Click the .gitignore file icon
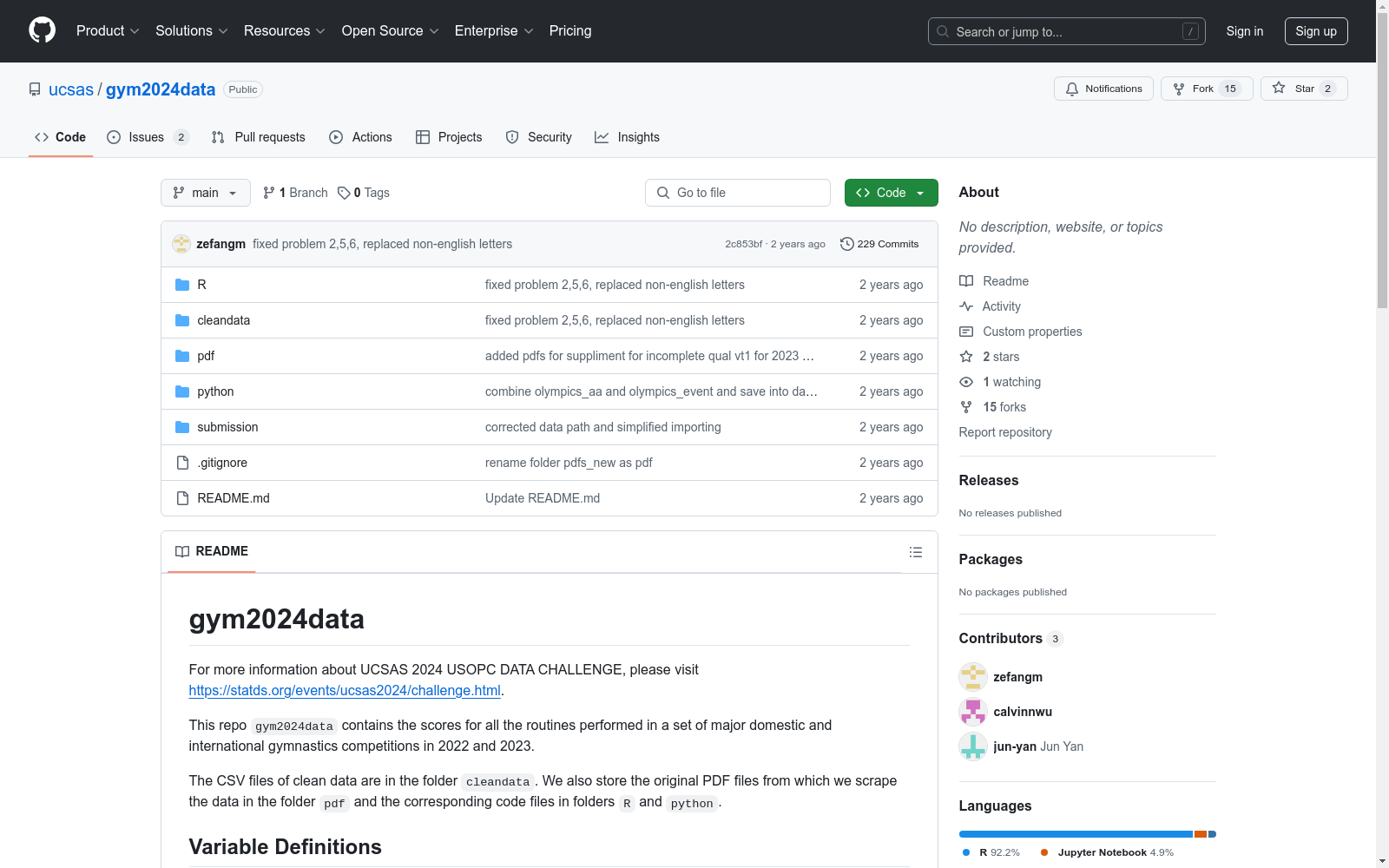The width and height of the screenshot is (1389, 868). pyautogui.click(x=182, y=463)
